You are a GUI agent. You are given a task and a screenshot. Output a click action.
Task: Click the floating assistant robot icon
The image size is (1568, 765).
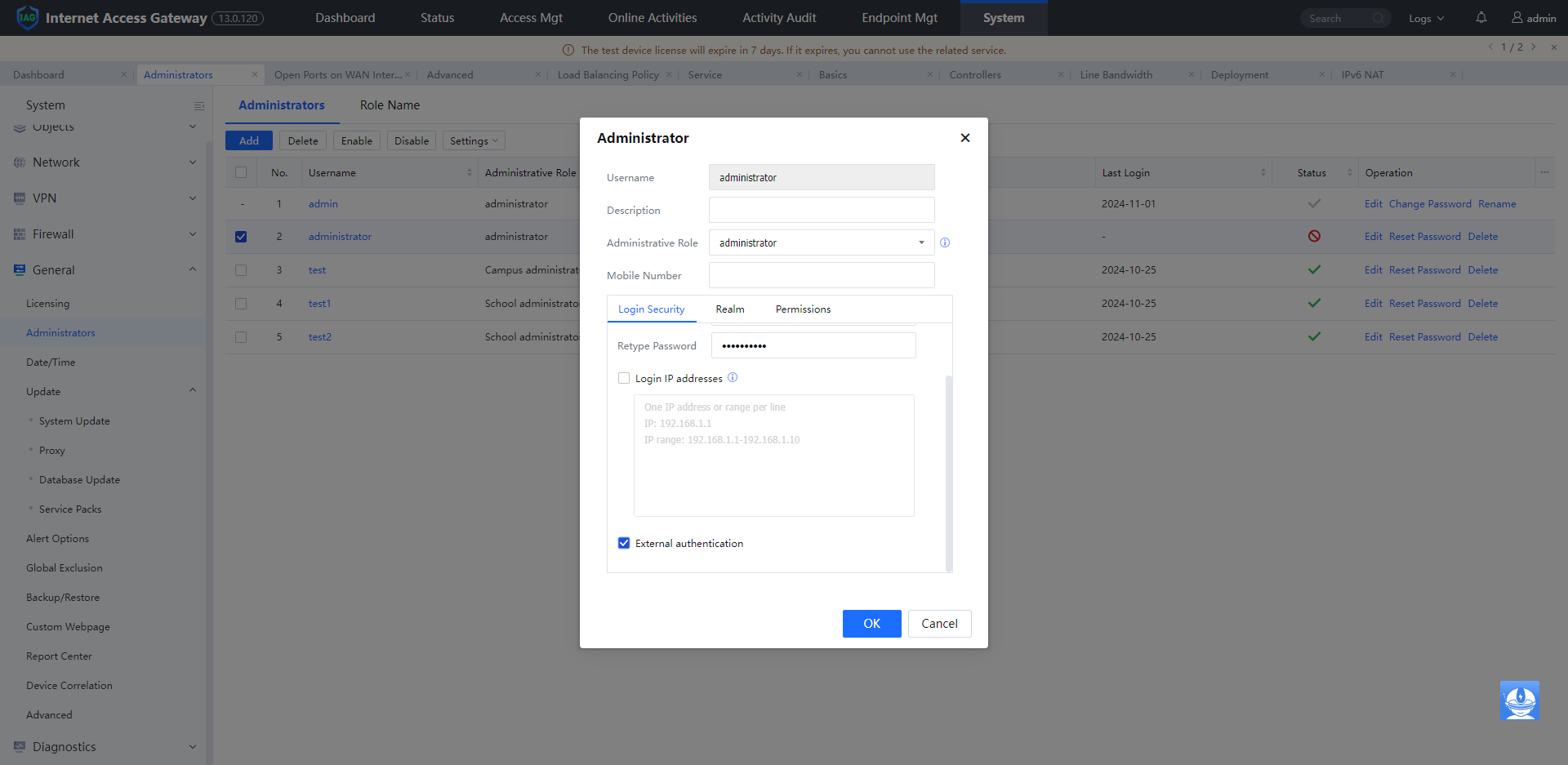click(x=1519, y=701)
